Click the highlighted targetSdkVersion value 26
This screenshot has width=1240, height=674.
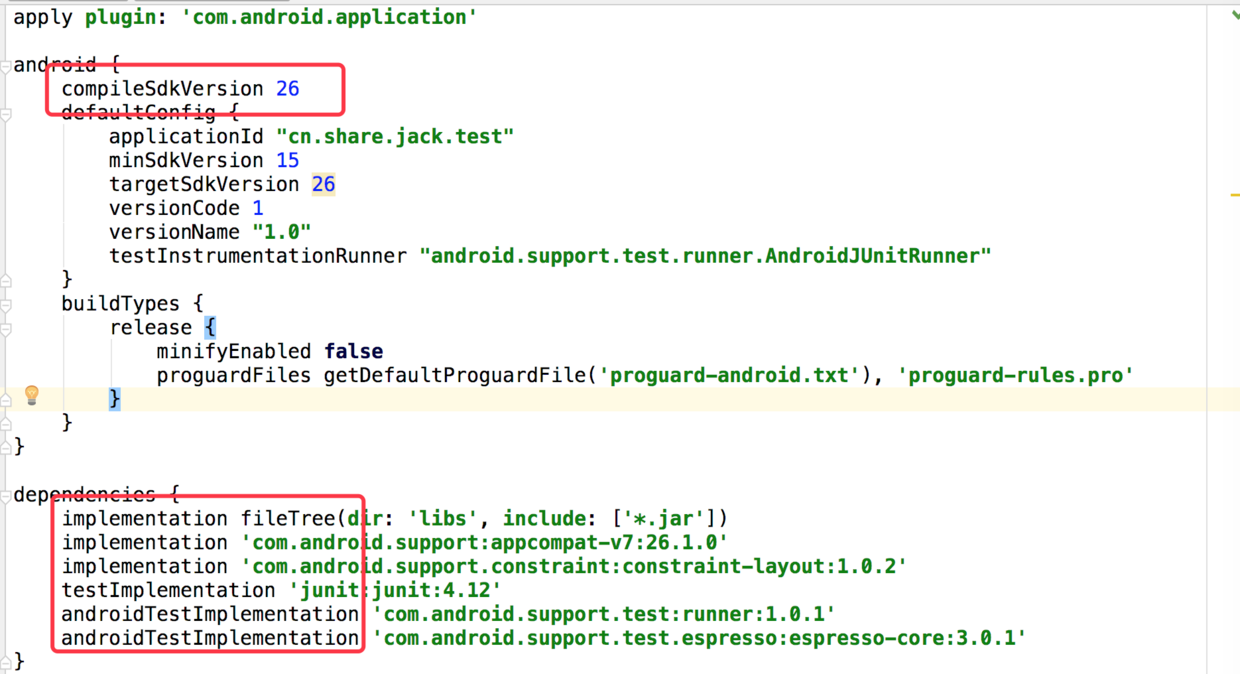pyautogui.click(x=323, y=184)
